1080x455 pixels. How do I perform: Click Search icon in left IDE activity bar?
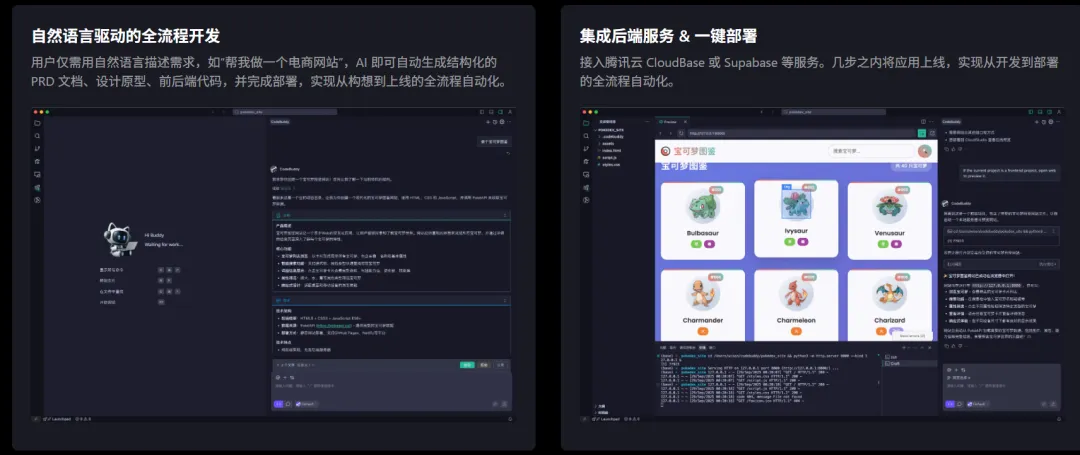pos(37,136)
